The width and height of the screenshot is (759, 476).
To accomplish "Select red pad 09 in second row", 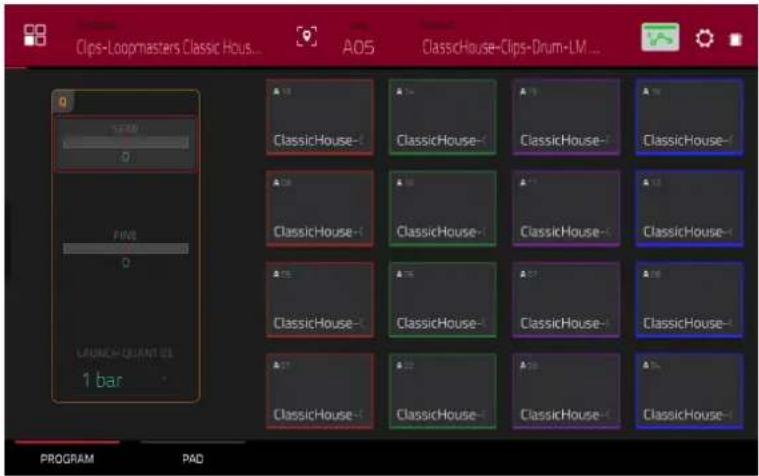I will click(x=320, y=209).
